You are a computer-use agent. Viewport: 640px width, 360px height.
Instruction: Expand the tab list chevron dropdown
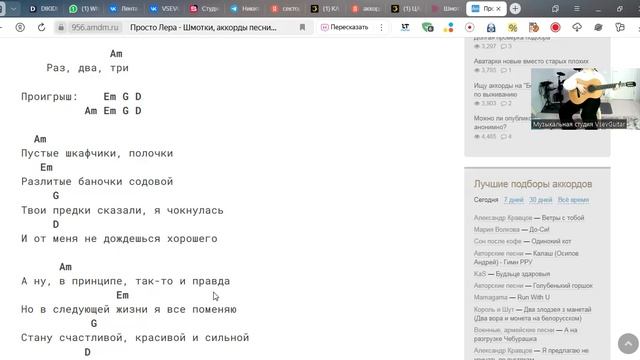click(13, 8)
